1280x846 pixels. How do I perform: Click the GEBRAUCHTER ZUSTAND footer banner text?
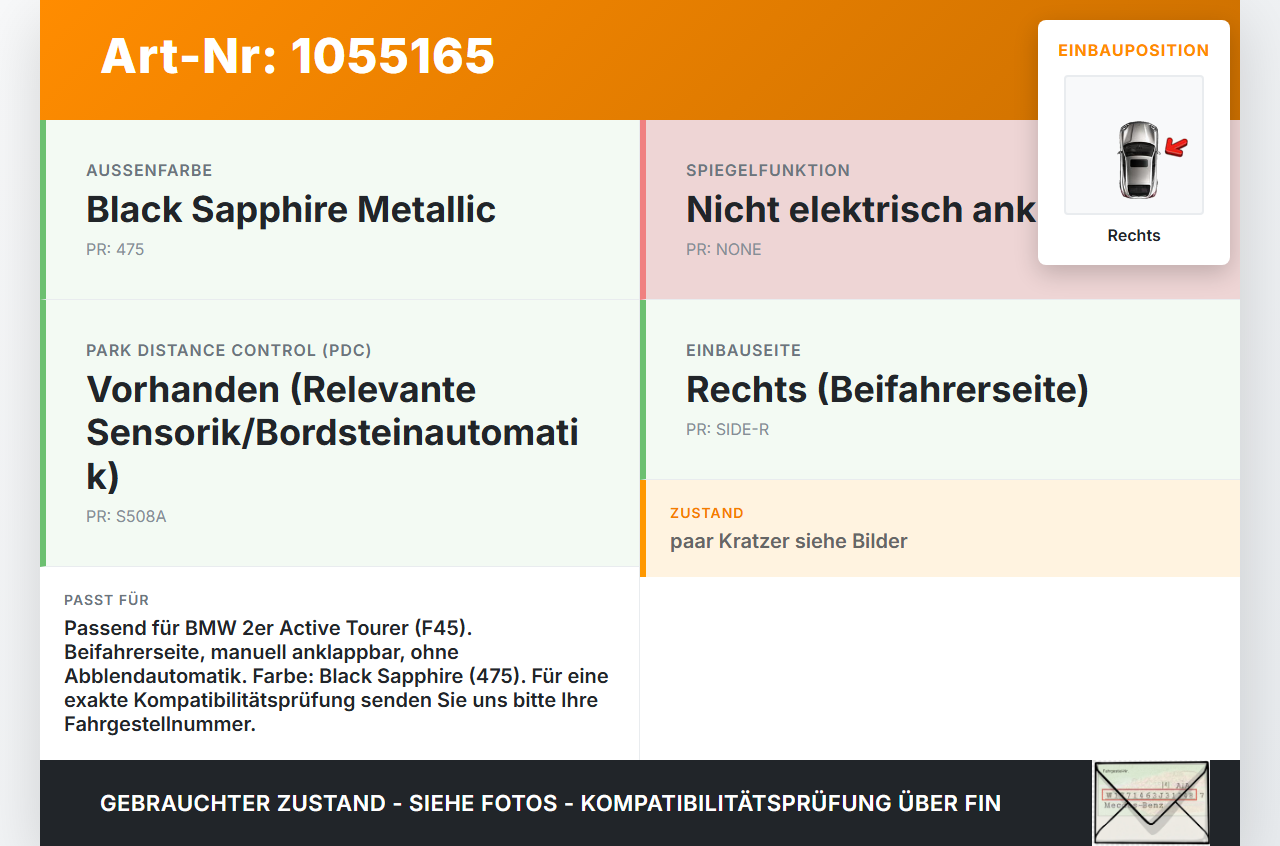coord(550,803)
